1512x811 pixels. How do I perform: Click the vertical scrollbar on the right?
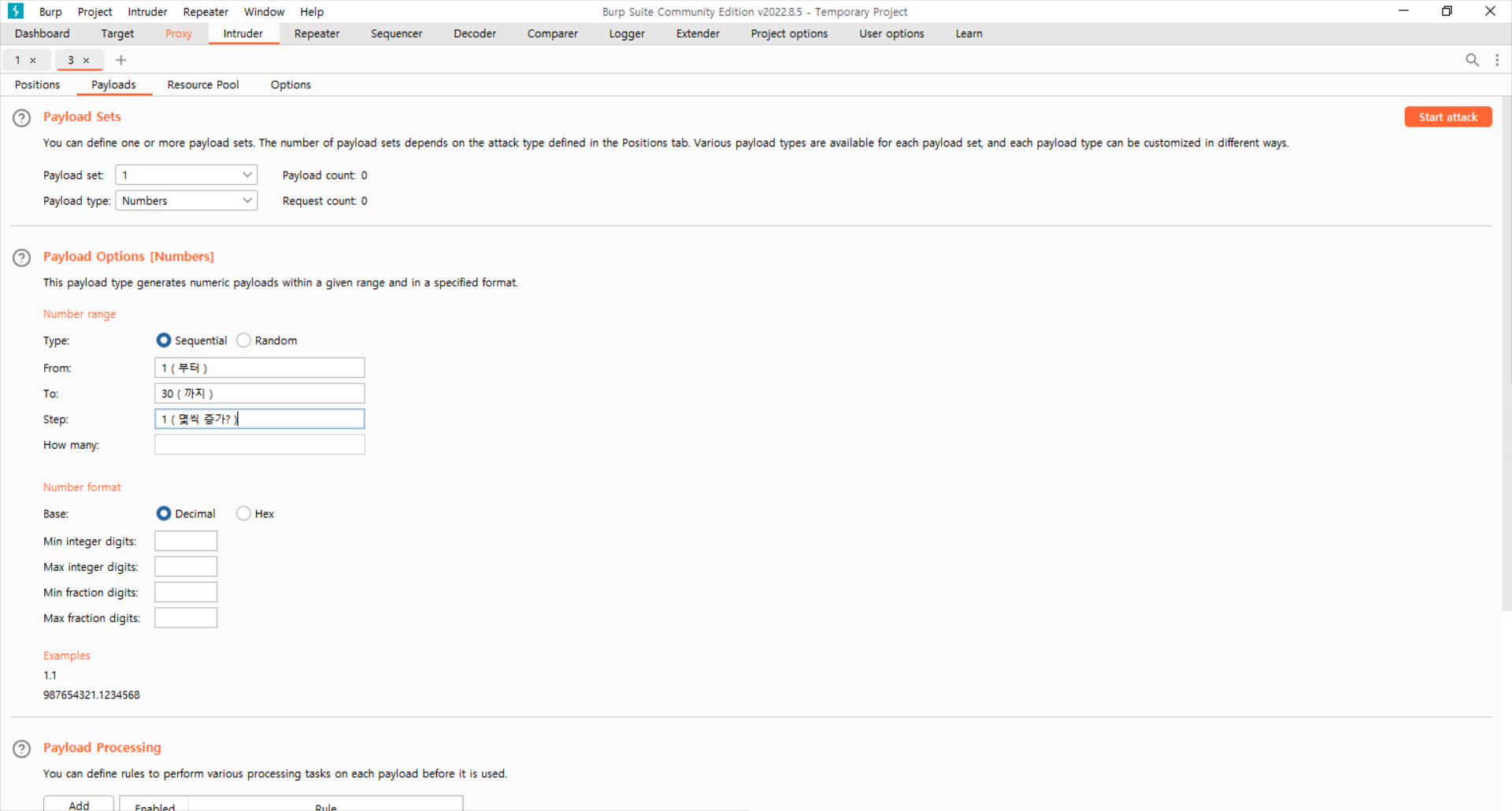point(1506,354)
